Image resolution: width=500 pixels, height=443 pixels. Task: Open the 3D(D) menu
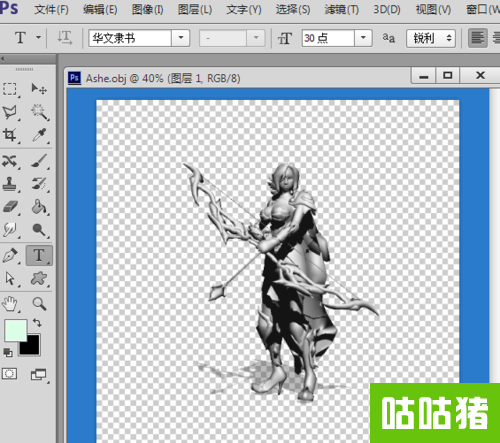pos(387,10)
